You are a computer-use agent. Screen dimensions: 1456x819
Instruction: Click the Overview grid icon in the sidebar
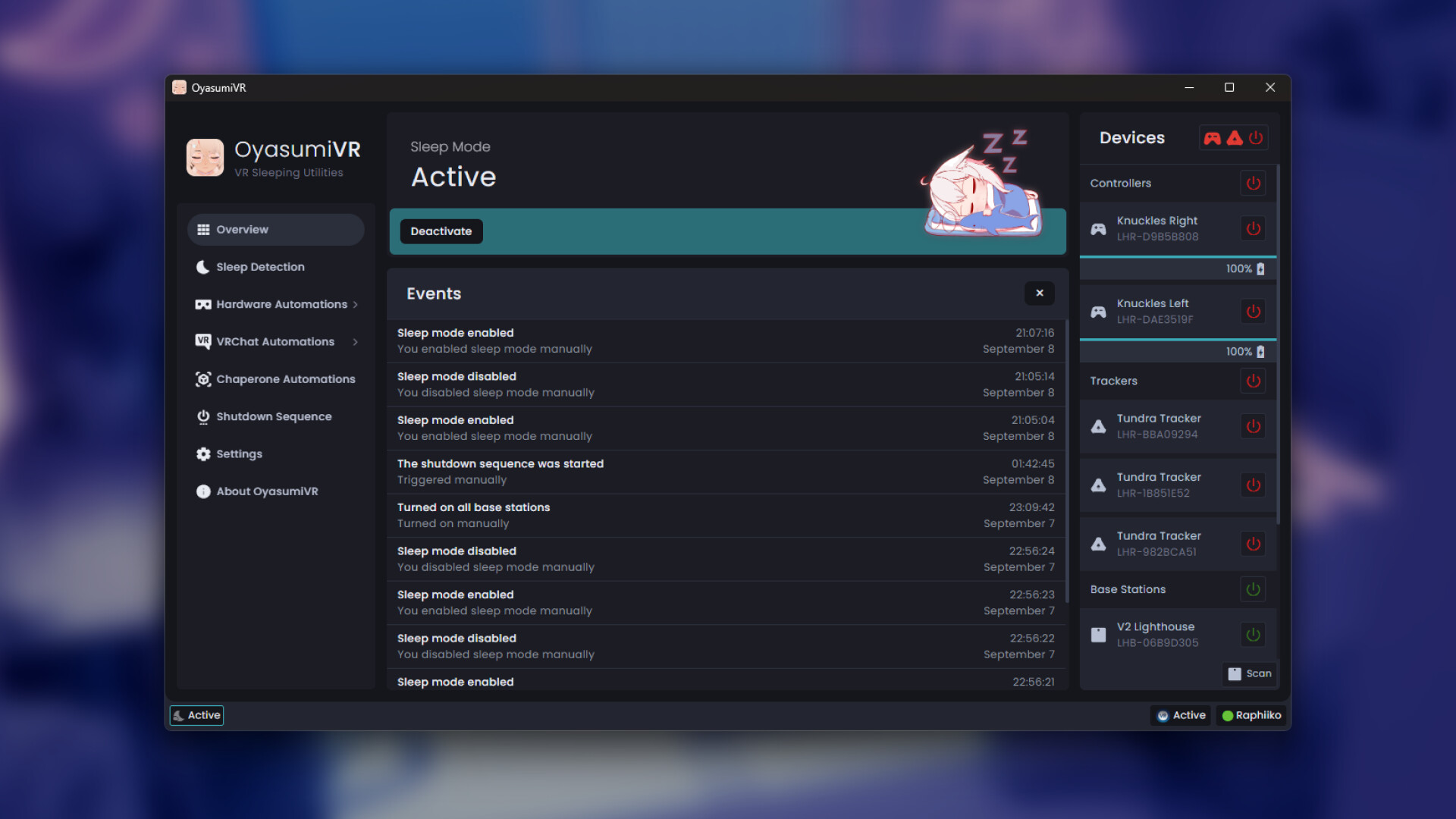pos(203,229)
